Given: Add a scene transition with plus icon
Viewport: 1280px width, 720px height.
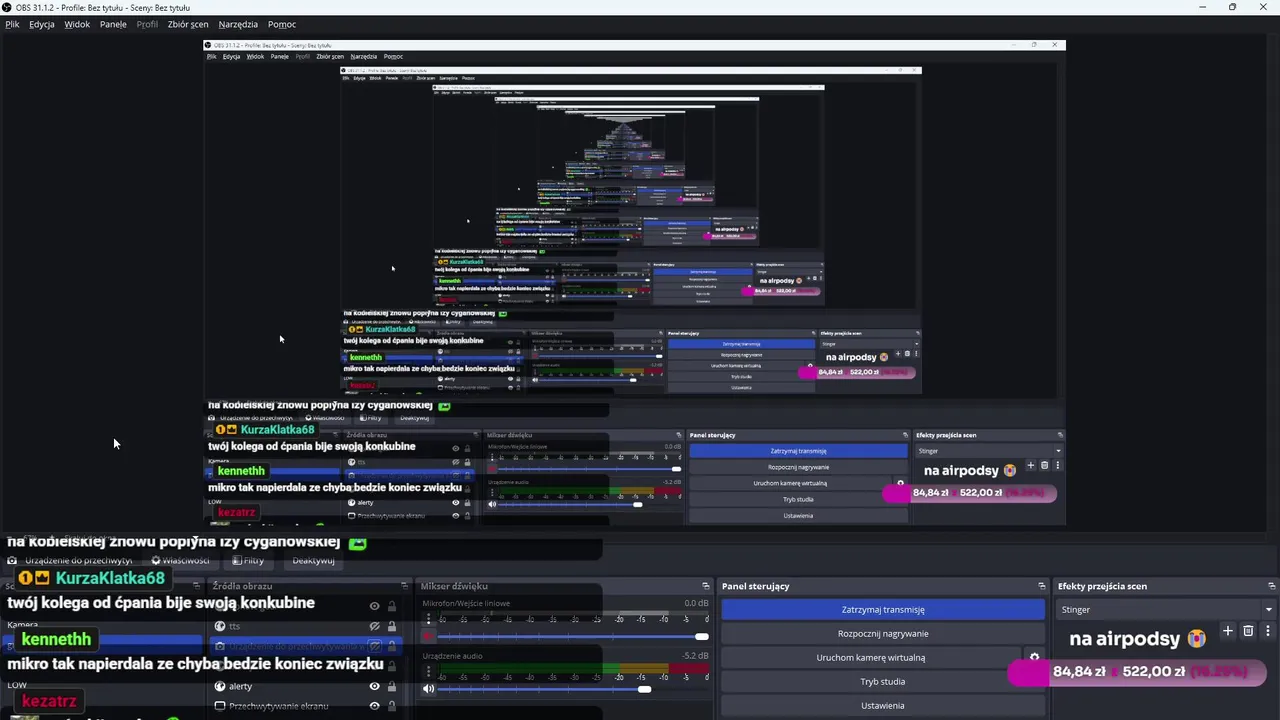Looking at the screenshot, I should pos(1228,631).
